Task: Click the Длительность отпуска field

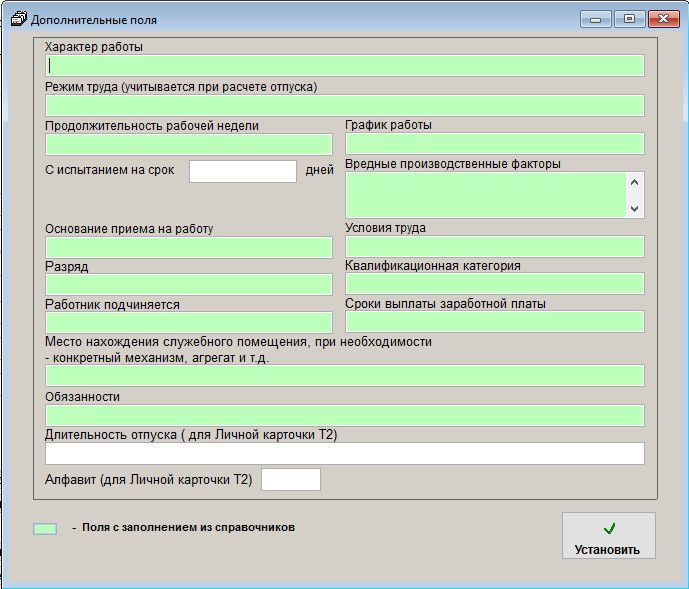Action: click(x=344, y=454)
